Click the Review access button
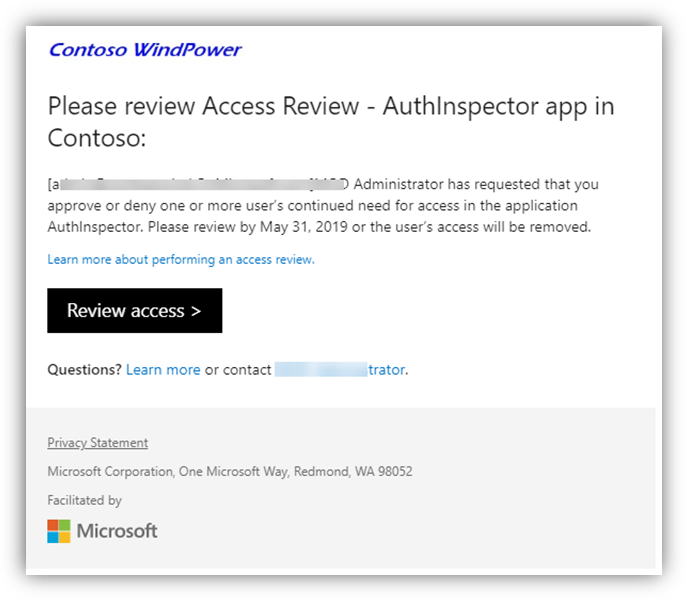The image size is (687, 600). tap(135, 310)
